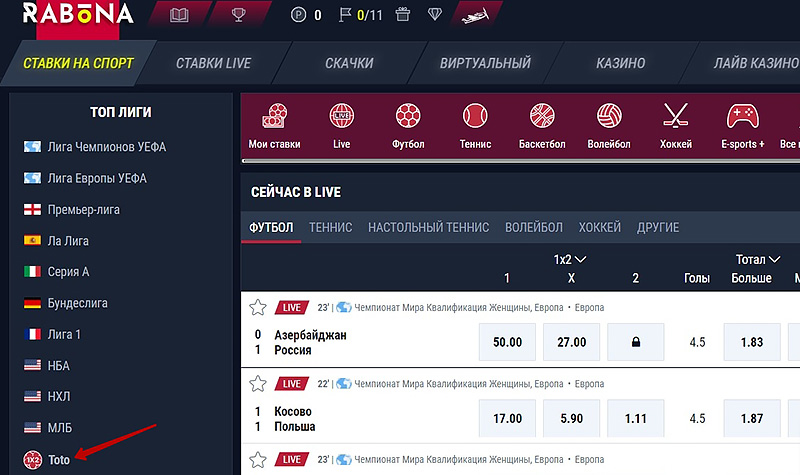Click locked odds button for Россия
Image resolution: width=800 pixels, height=475 pixels.
pos(636,342)
